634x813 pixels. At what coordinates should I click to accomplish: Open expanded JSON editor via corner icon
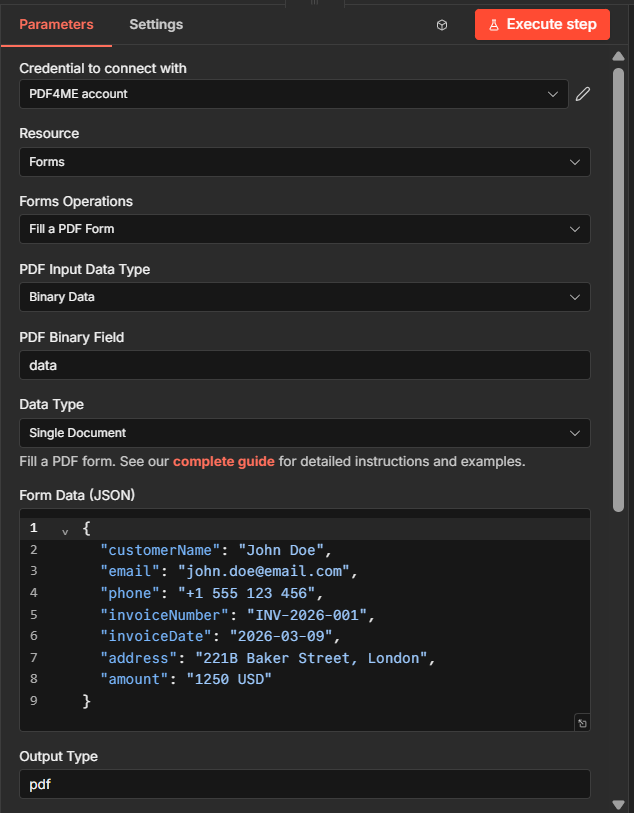[x=581, y=722]
